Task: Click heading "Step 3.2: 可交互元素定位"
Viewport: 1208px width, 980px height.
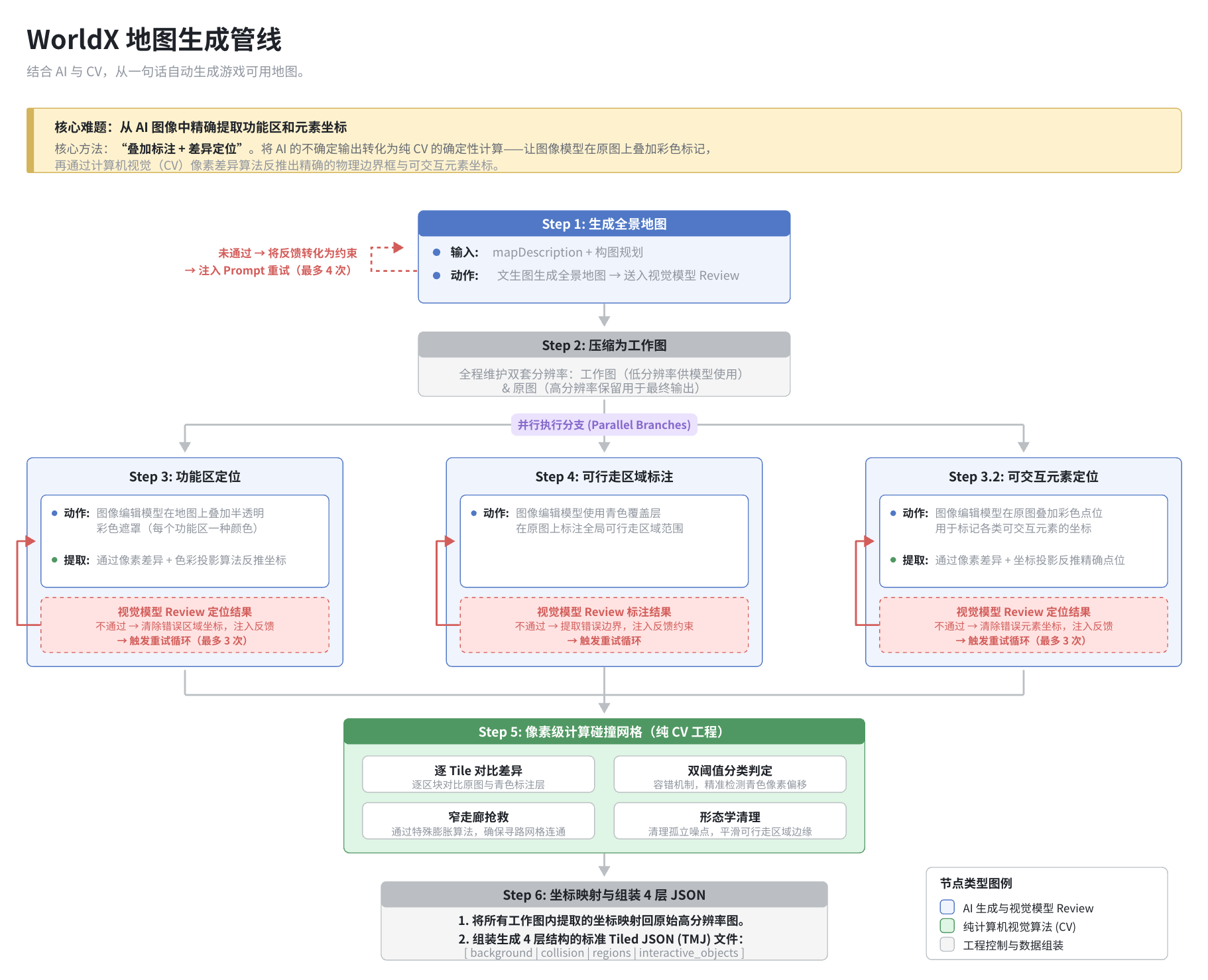Action: pos(1024,477)
